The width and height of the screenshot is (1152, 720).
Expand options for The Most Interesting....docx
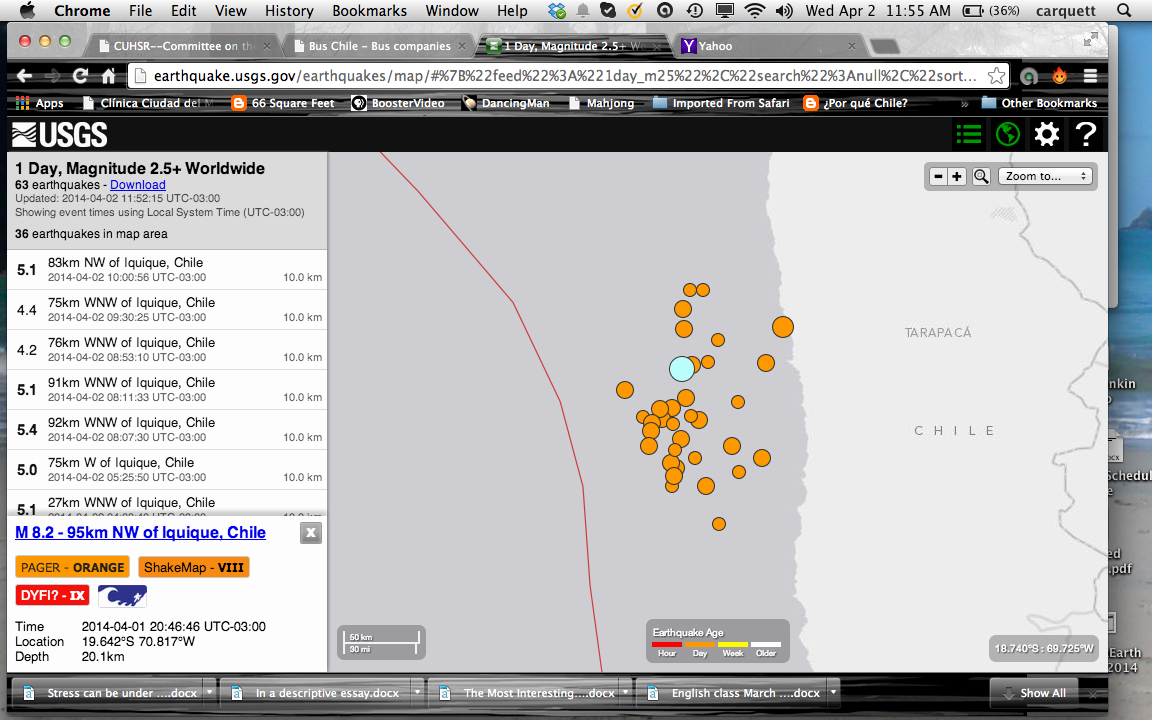[625, 692]
